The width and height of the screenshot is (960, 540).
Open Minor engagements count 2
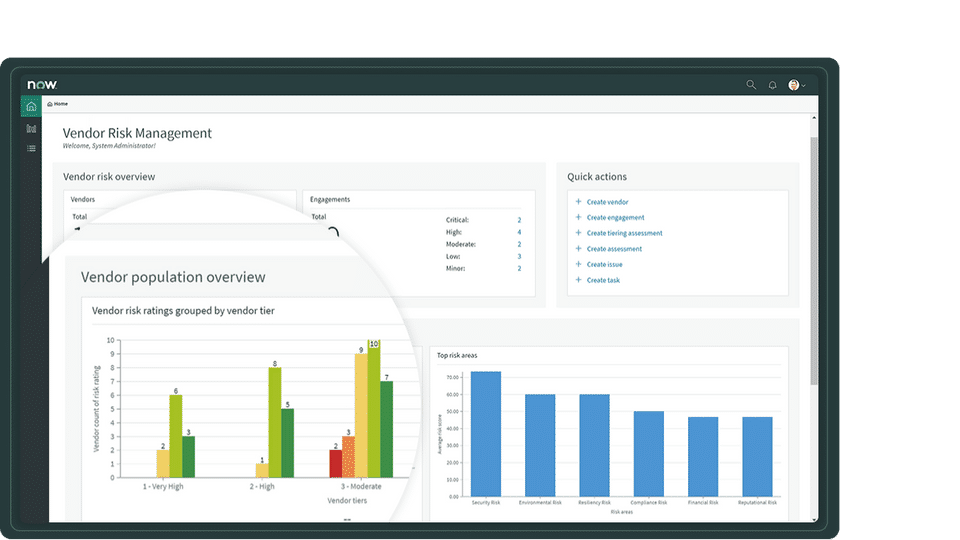click(x=519, y=268)
